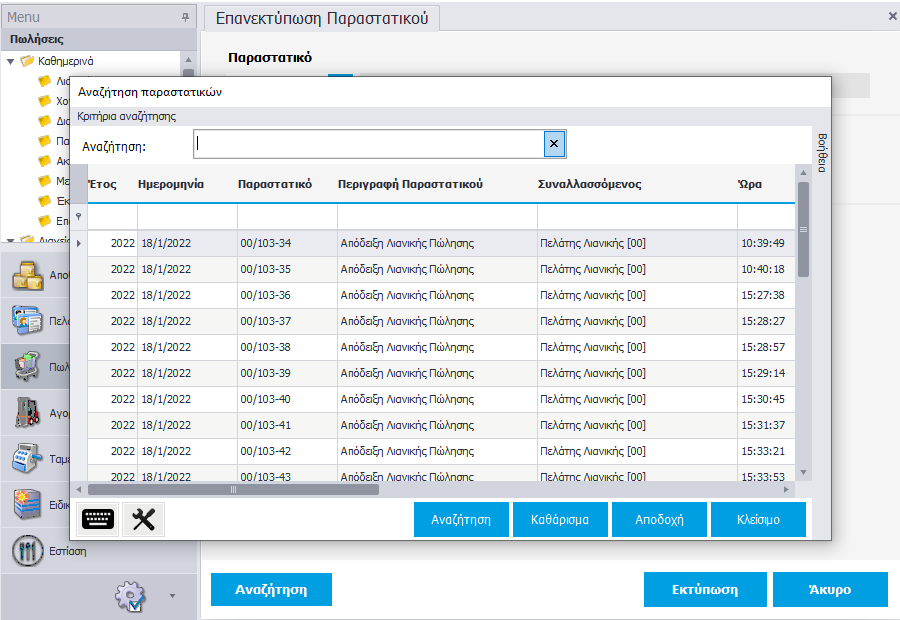Viewport: 900px width, 620px height.
Task: Clear the search field with X button
Action: coord(555,145)
